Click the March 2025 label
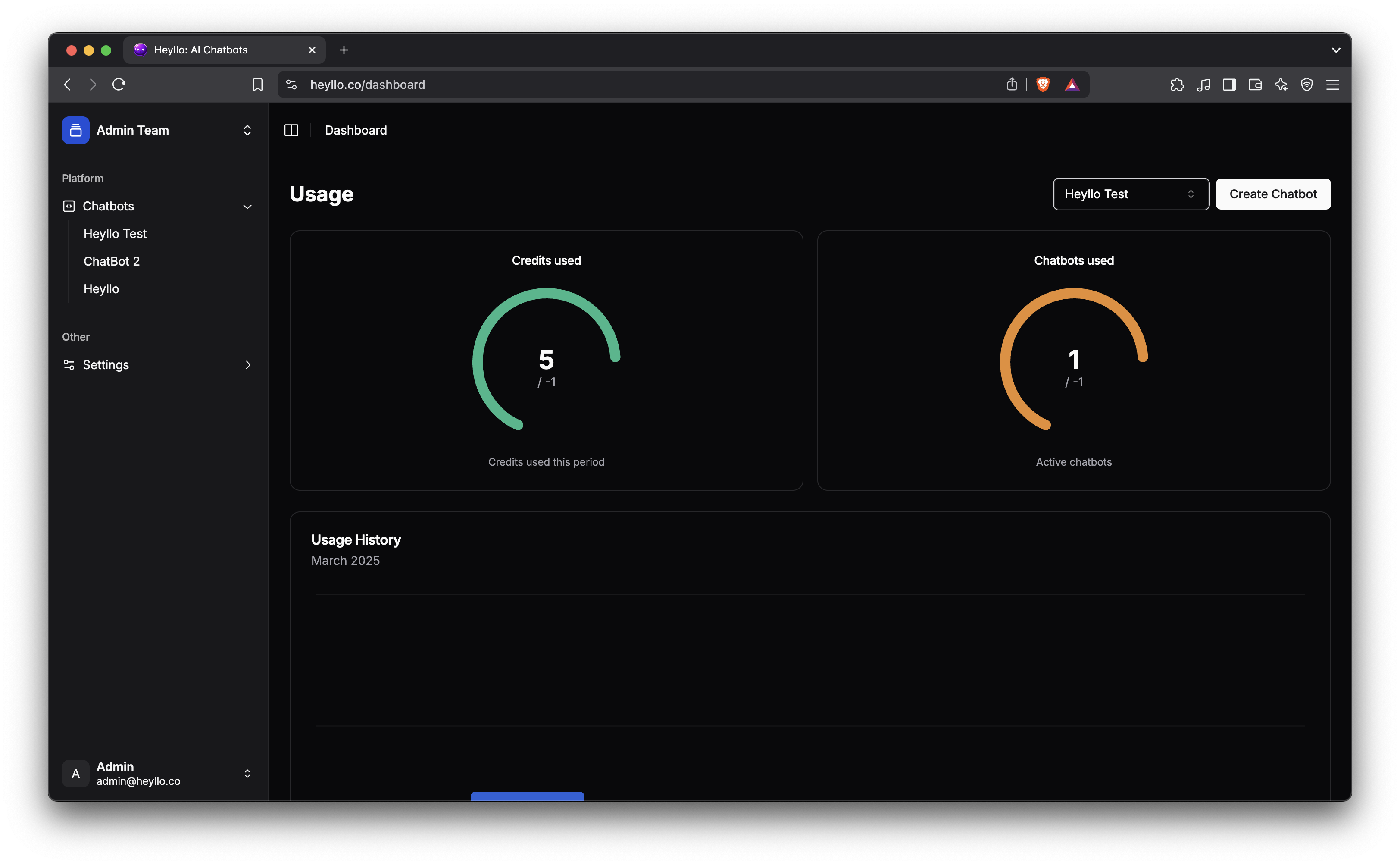Image resolution: width=1400 pixels, height=865 pixels. 345,561
